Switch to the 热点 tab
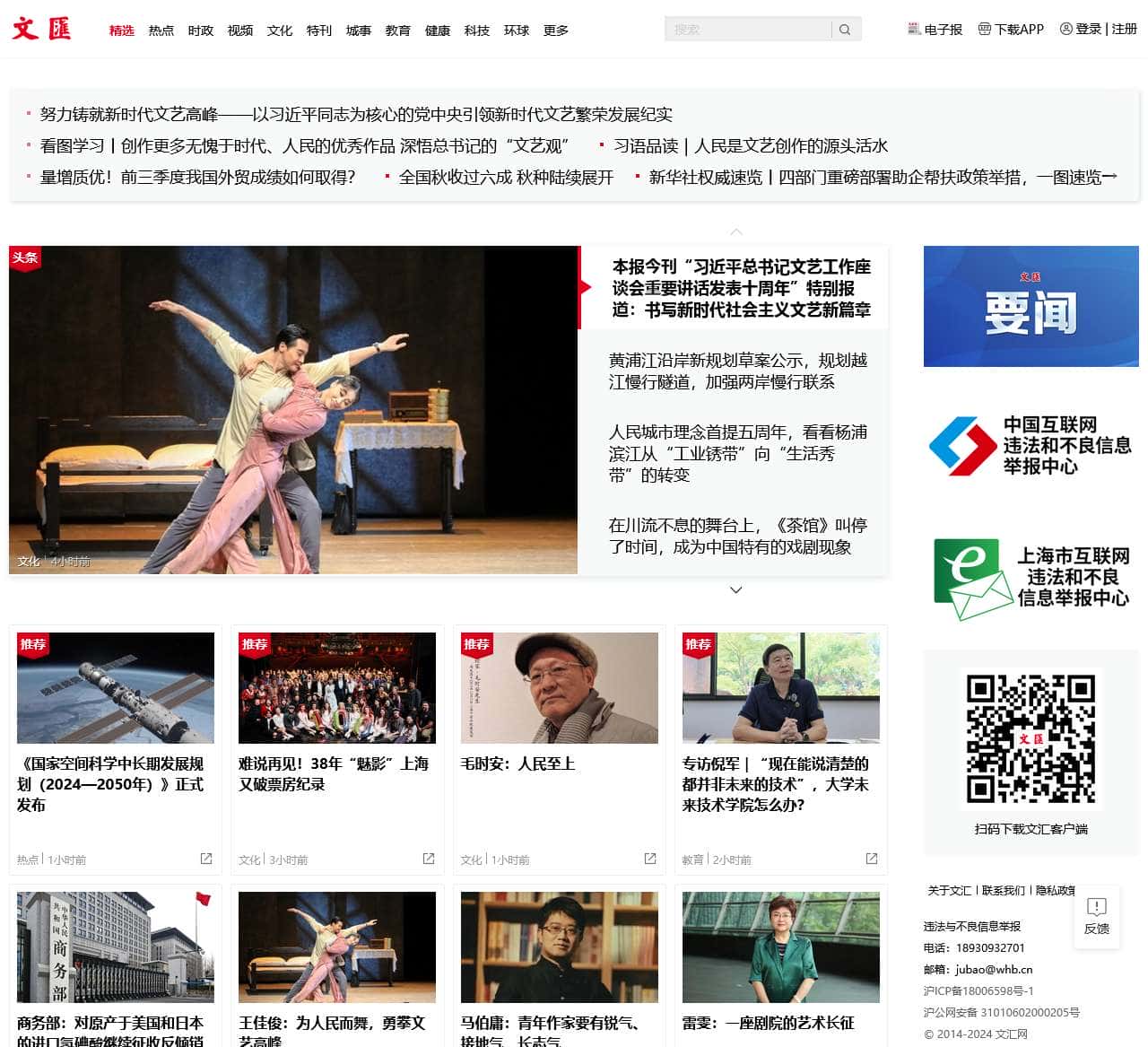Image resolution: width=1148 pixels, height=1047 pixels. (x=161, y=30)
